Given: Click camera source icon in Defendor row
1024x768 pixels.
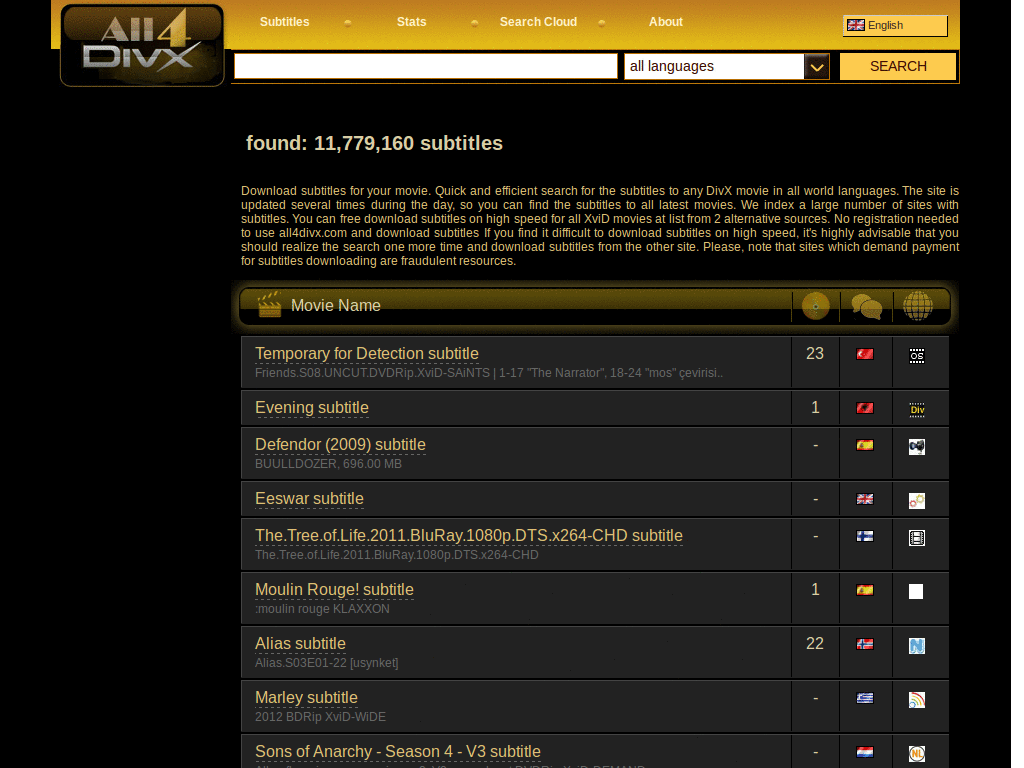Looking at the screenshot, I should [x=917, y=447].
